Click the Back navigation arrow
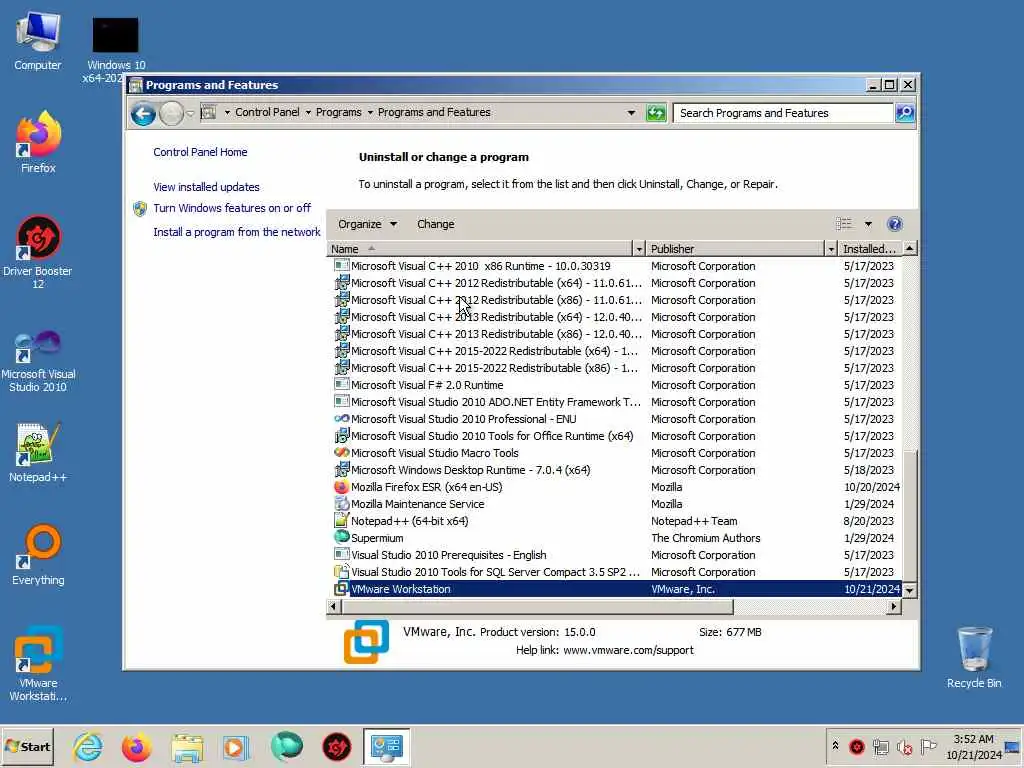1024x768 pixels. coord(142,114)
